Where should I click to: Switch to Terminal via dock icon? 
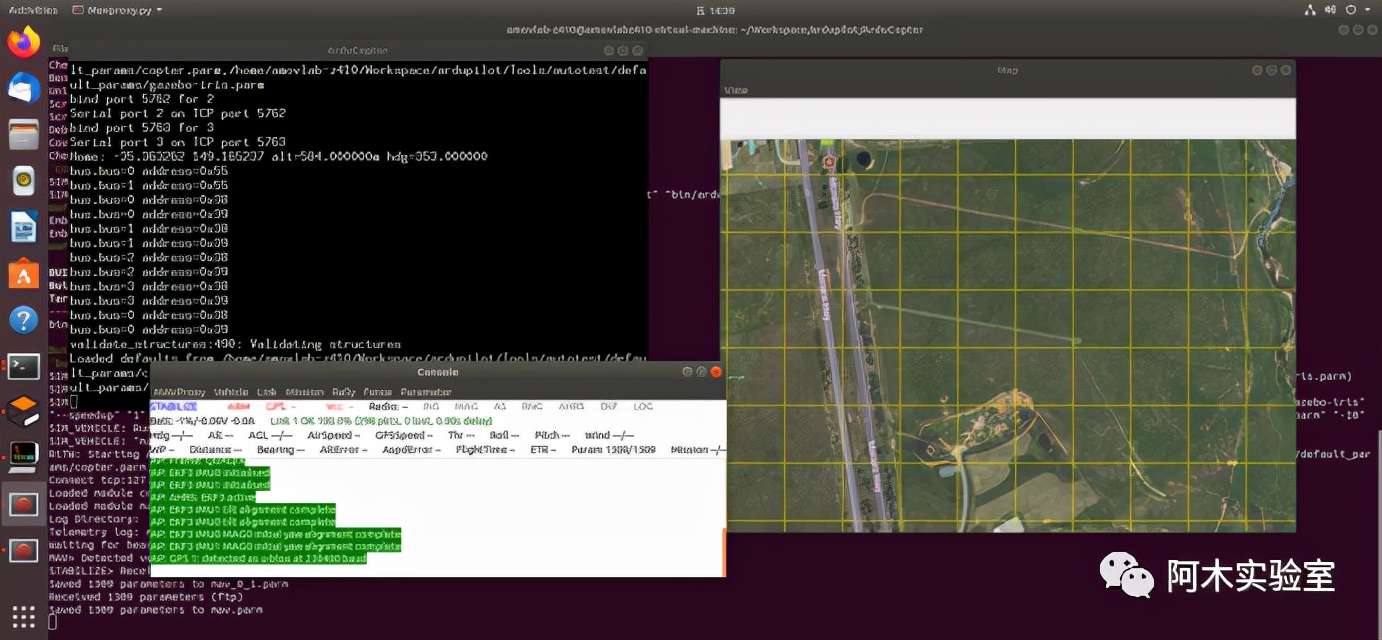click(23, 366)
